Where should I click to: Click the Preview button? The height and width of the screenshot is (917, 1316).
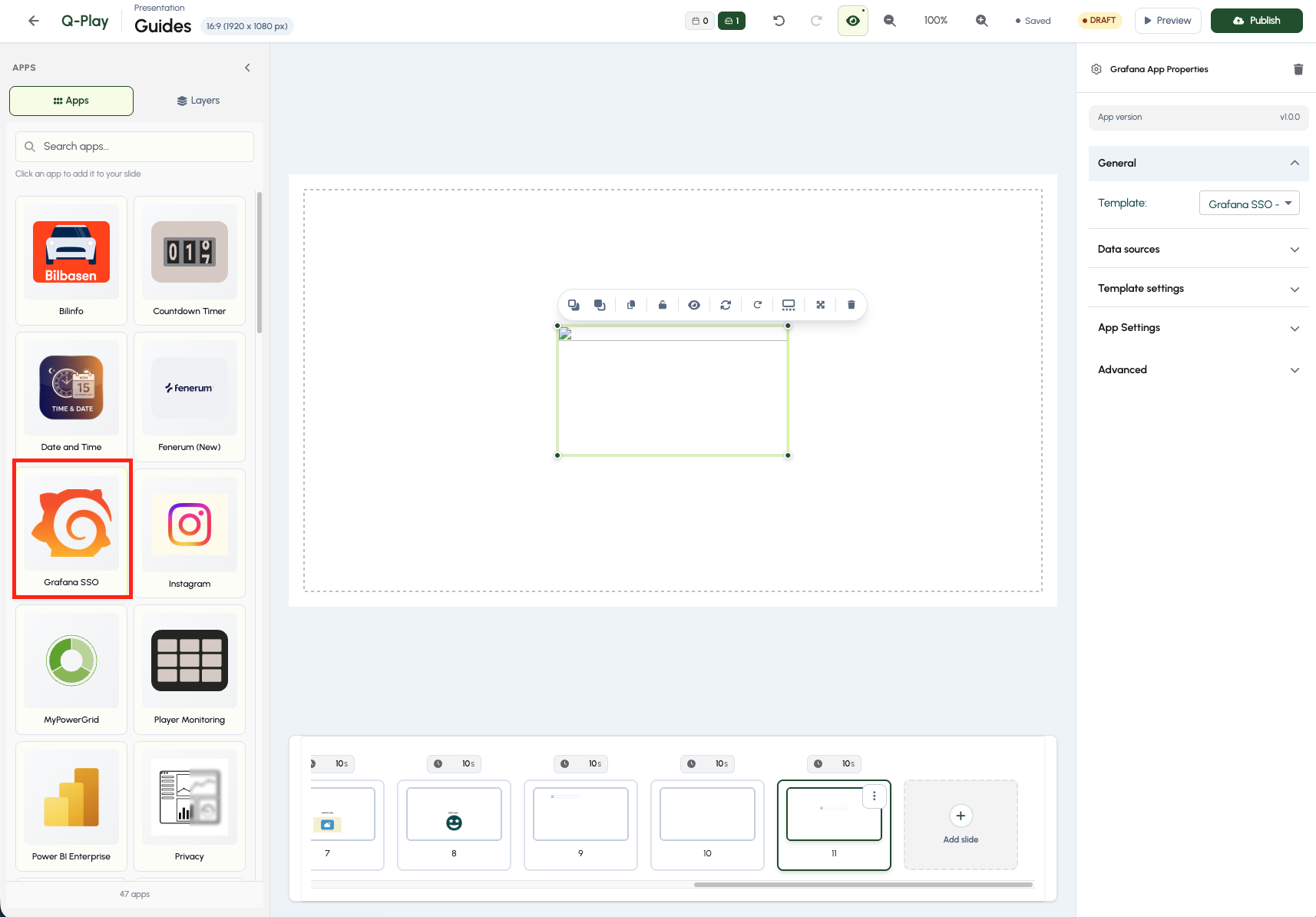pyautogui.click(x=1168, y=21)
